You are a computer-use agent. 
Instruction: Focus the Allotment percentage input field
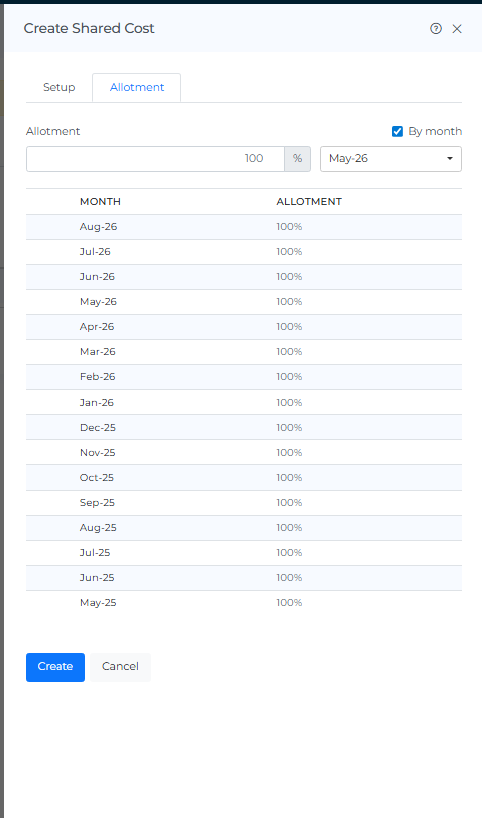pyautogui.click(x=155, y=159)
